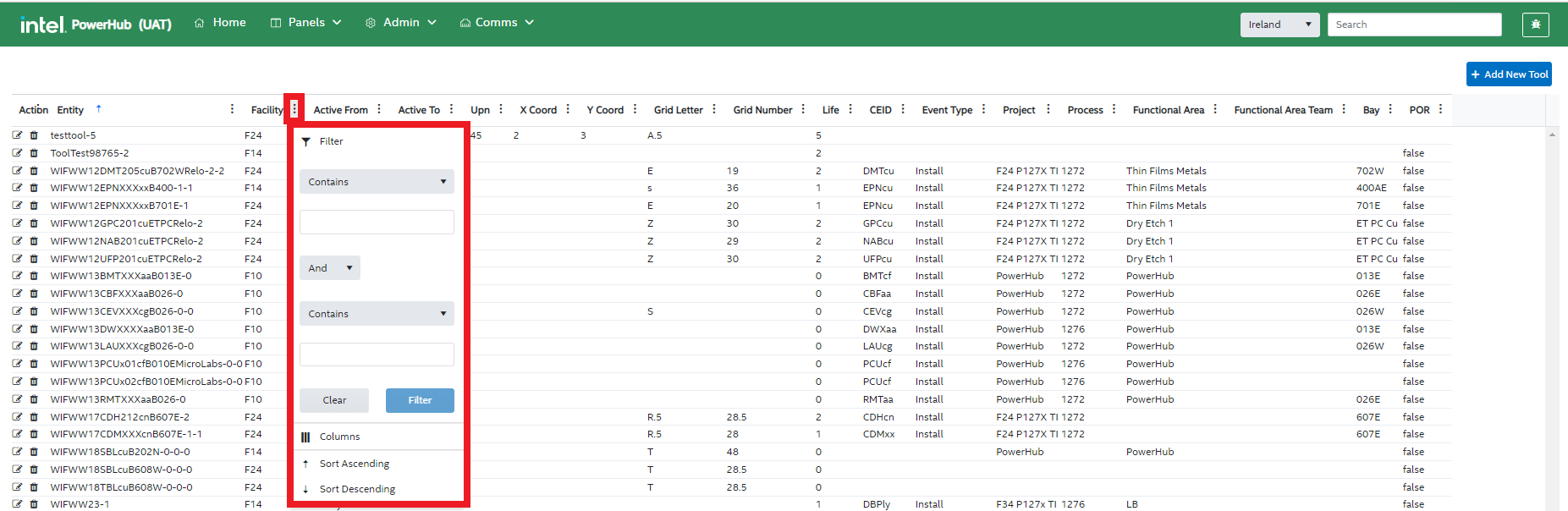Open the Admin navigation menu
1568x511 pixels.
click(401, 23)
